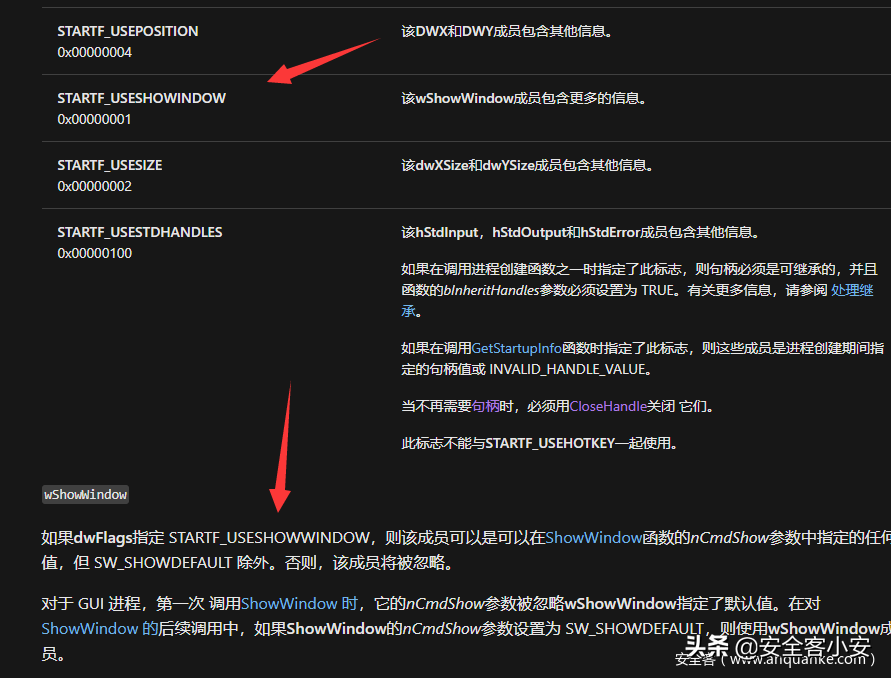Select STARTF_USESHOWINDOW flag name
Viewport: 891px width, 678px height.
pyautogui.click(x=141, y=98)
